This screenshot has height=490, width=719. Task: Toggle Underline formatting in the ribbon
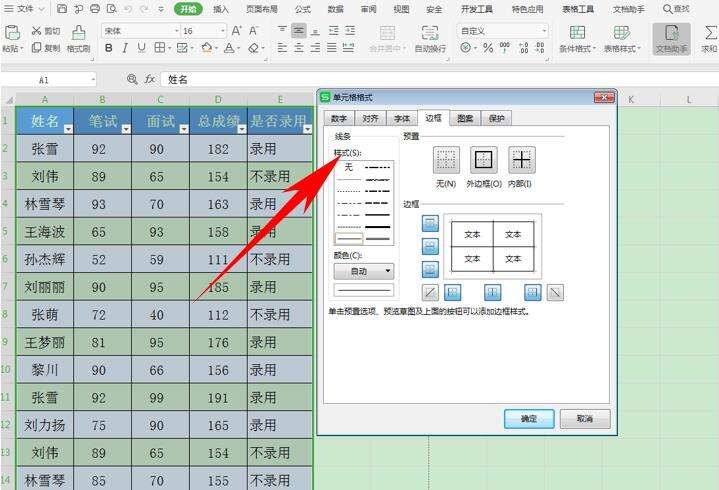pyautogui.click(x=142, y=48)
